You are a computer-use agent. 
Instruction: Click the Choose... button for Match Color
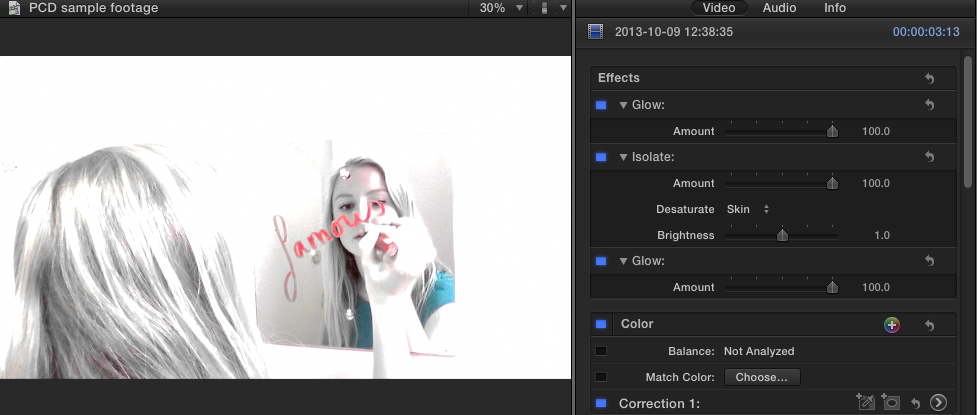761,377
